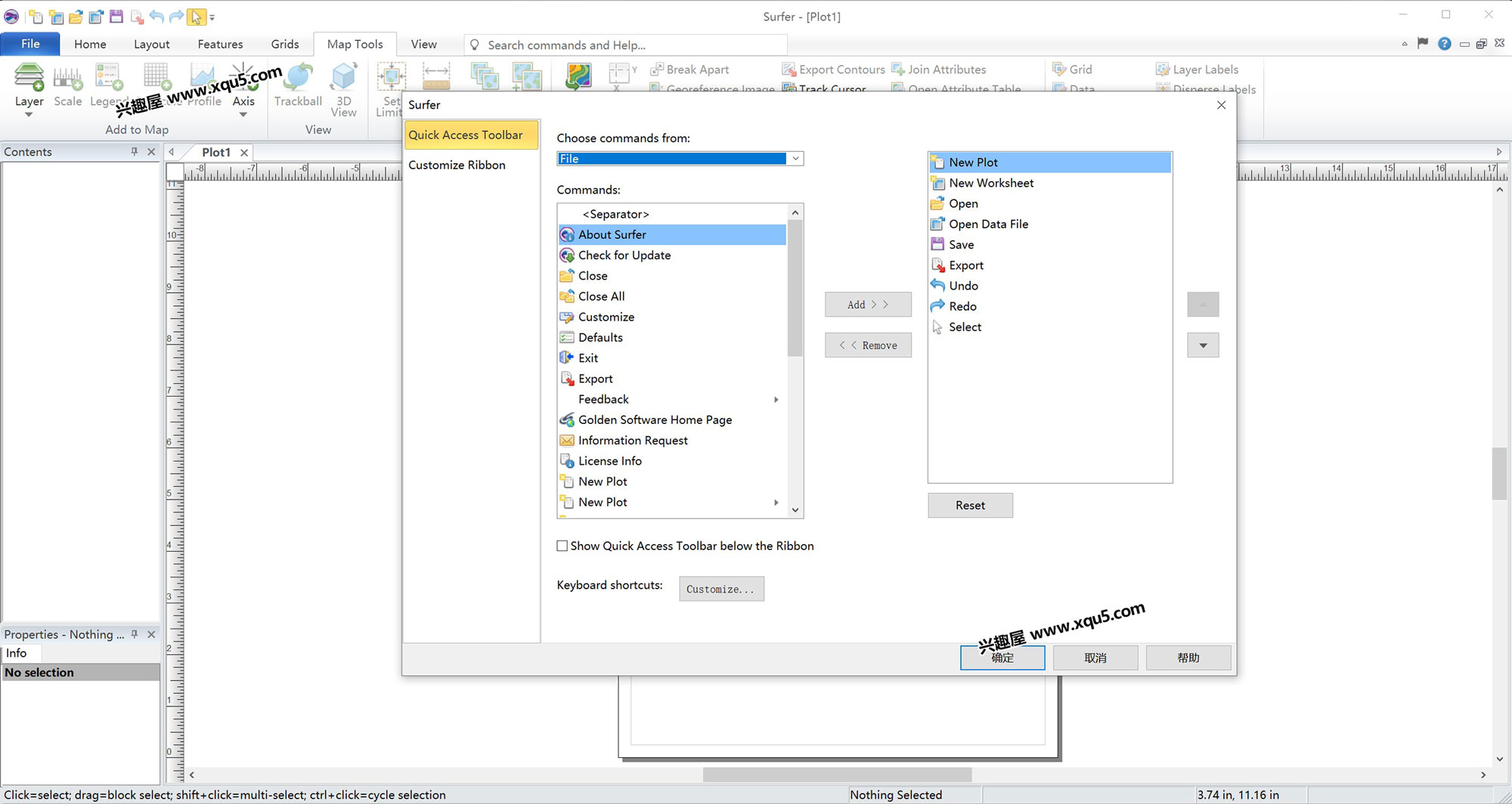Click Customize keyboard shortcuts button
The height and width of the screenshot is (804, 1512).
click(x=721, y=589)
